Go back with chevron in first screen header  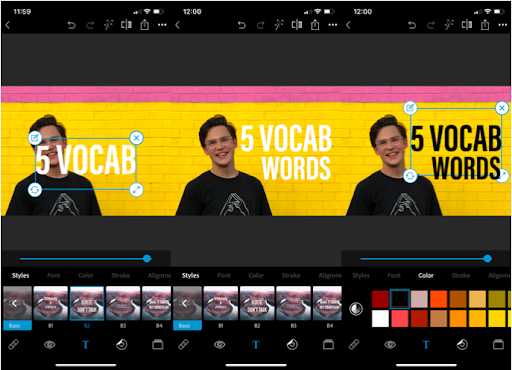click(8, 25)
